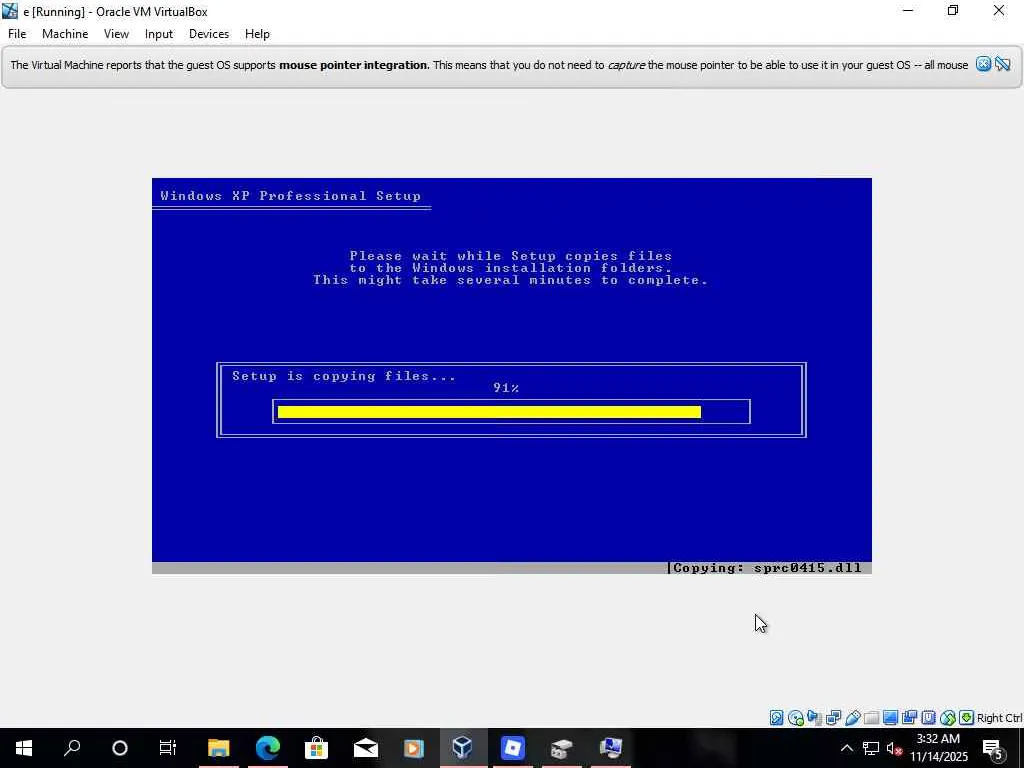Open the View menu
The height and width of the screenshot is (768, 1024).
pyautogui.click(x=116, y=34)
